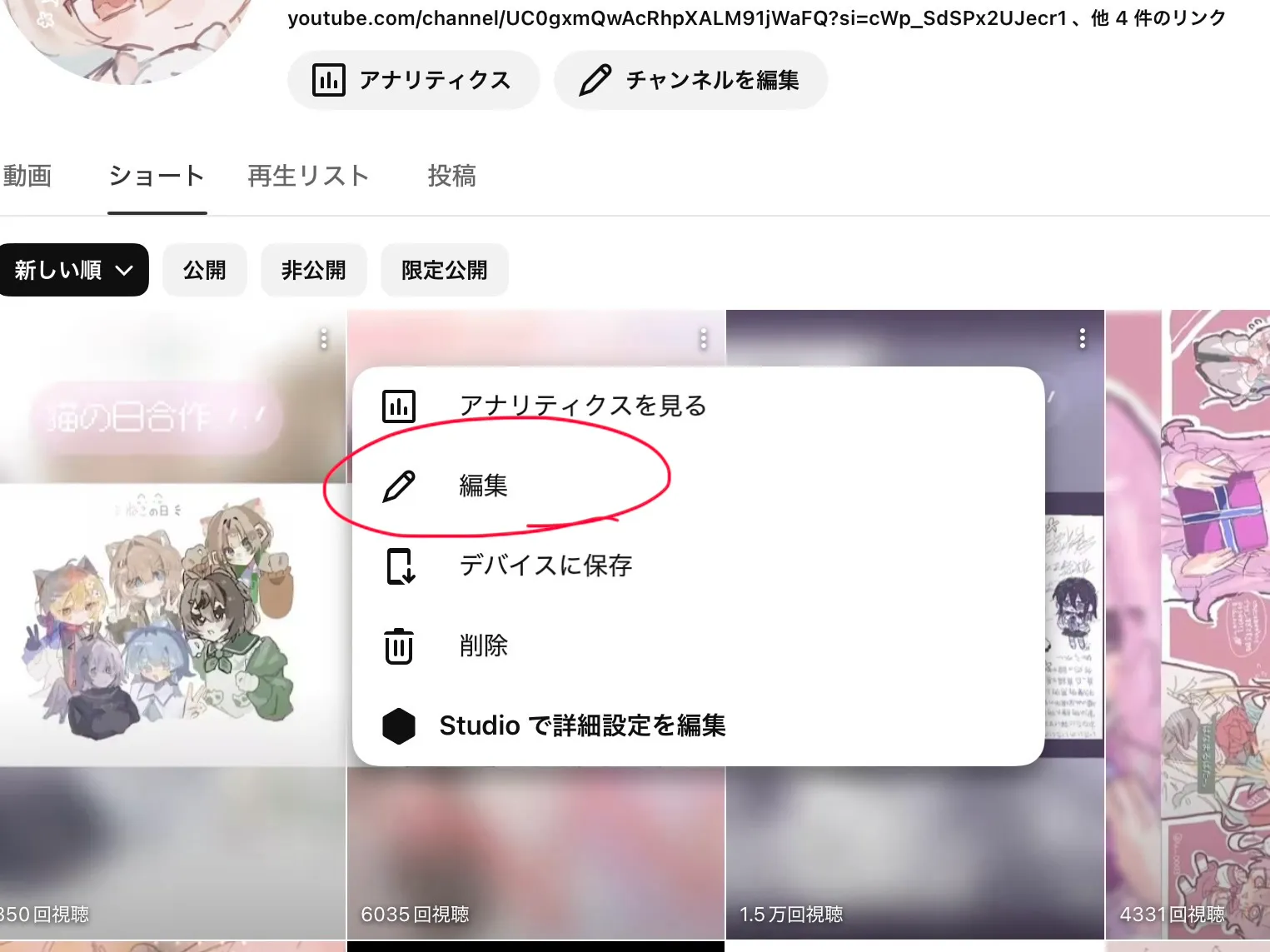This screenshot has width=1270, height=952.
Task: Expand the 新しい順 sort dropdown
Action: pyautogui.click(x=73, y=270)
